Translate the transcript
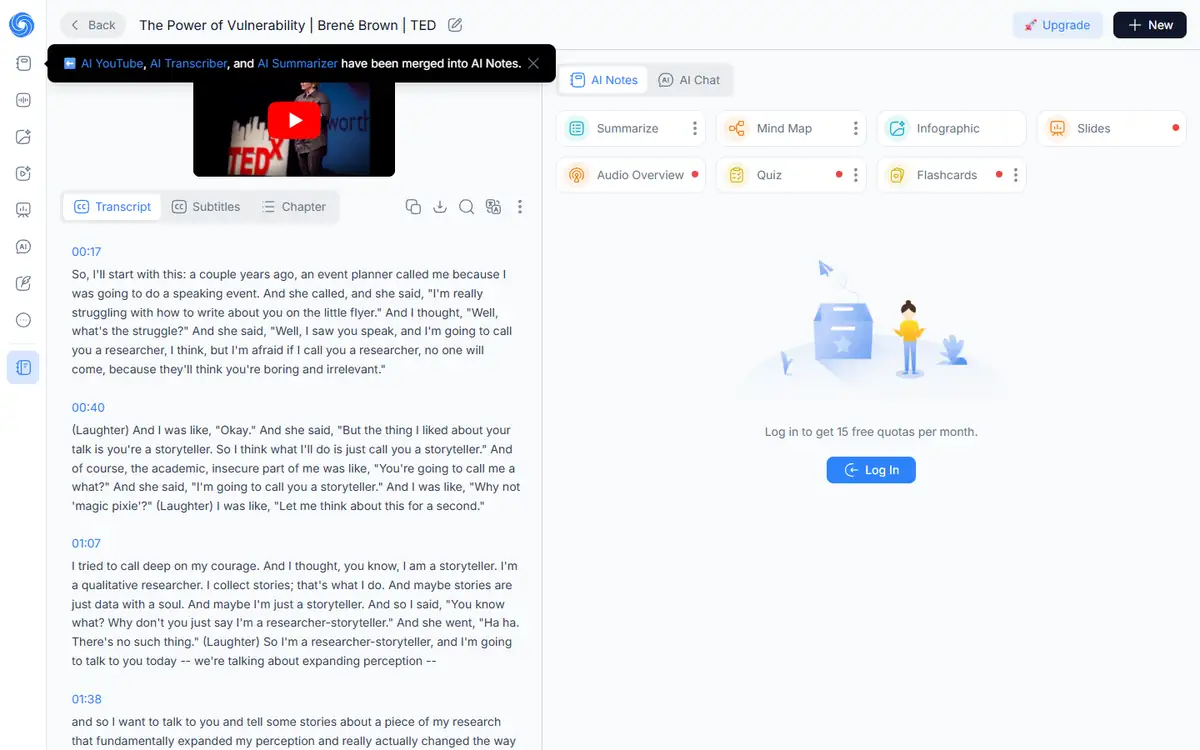The image size is (1200, 750). 493,207
